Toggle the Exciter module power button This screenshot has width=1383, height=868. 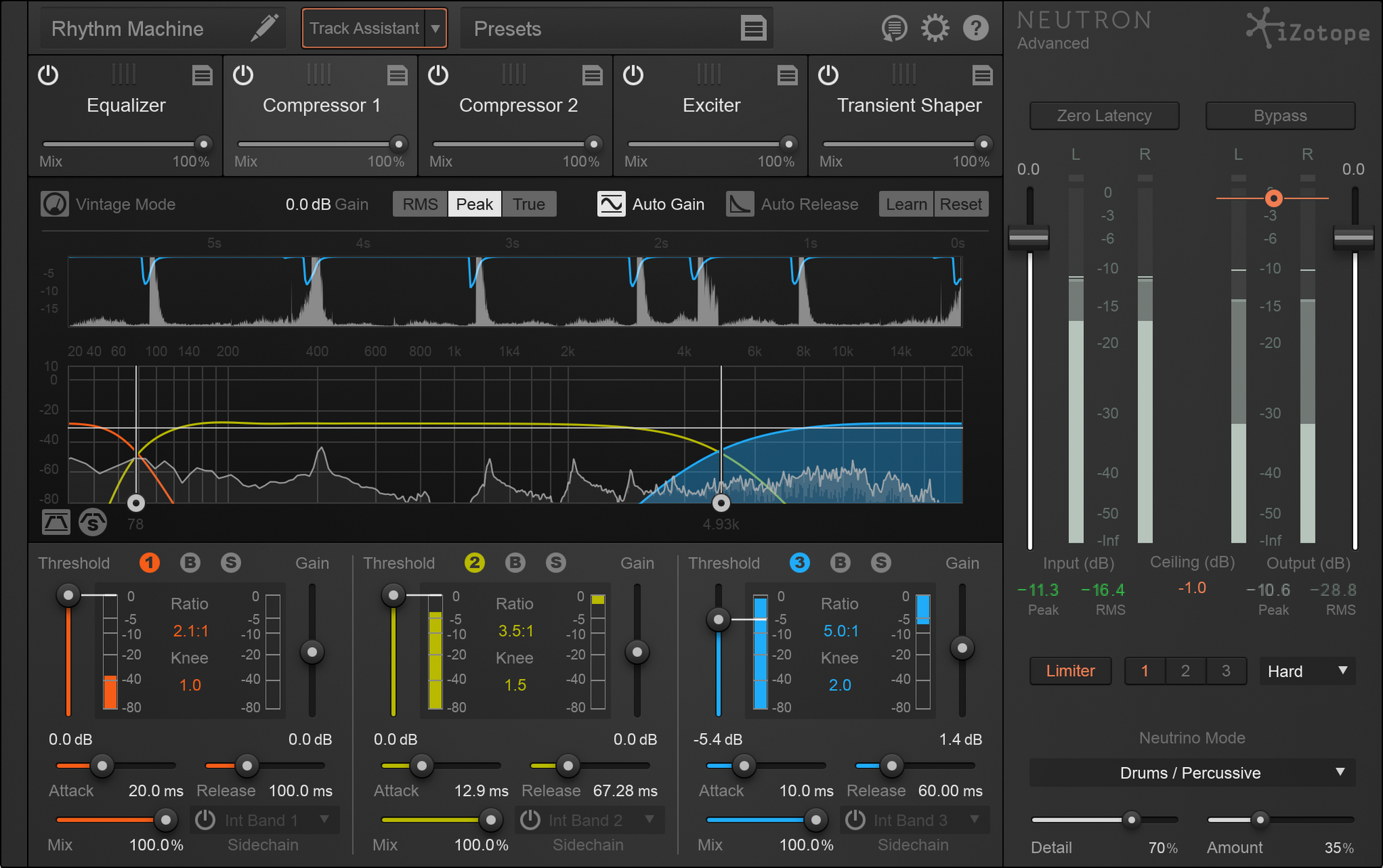633,75
